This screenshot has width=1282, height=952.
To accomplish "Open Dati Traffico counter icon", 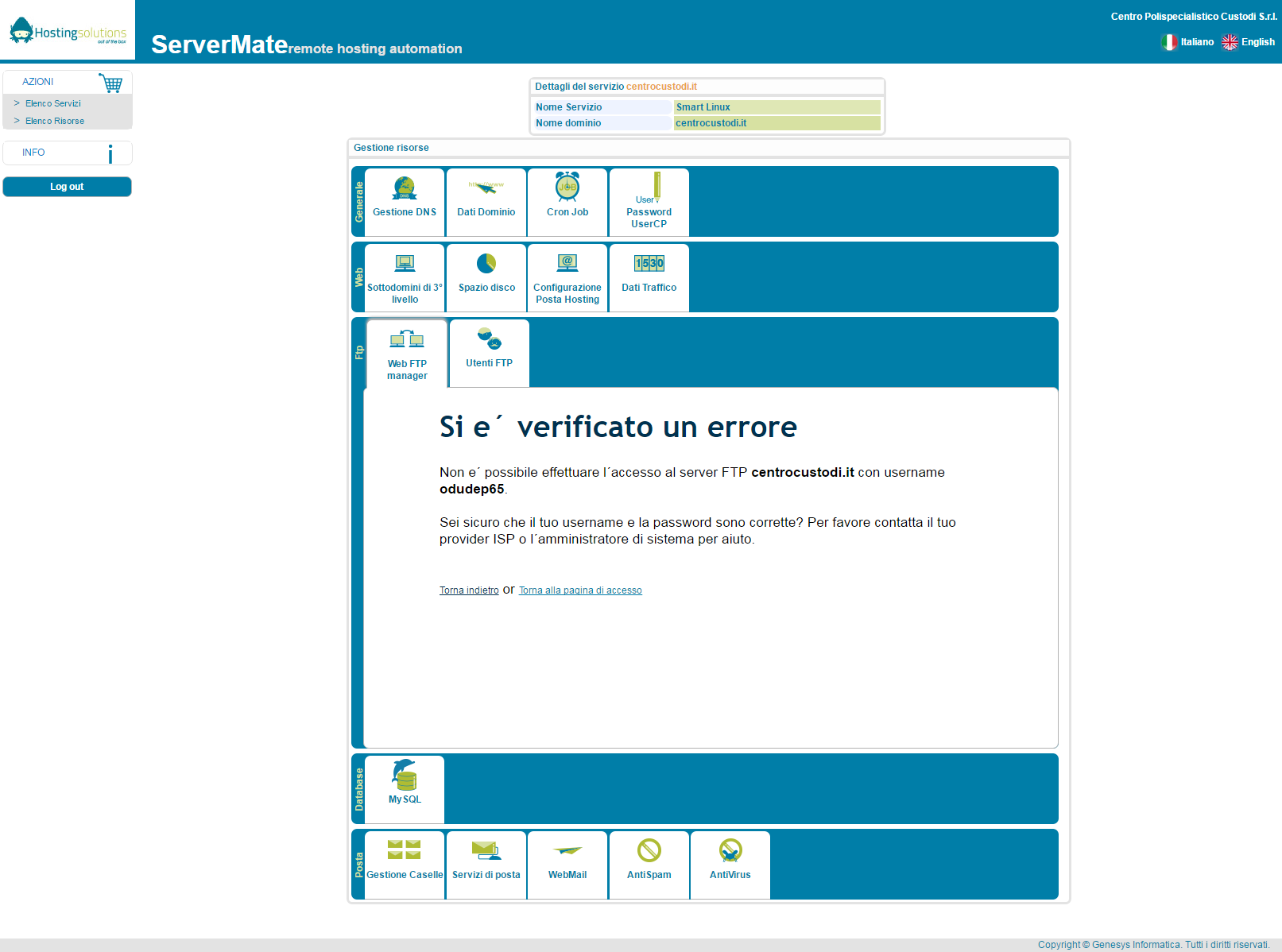I will tap(649, 263).
